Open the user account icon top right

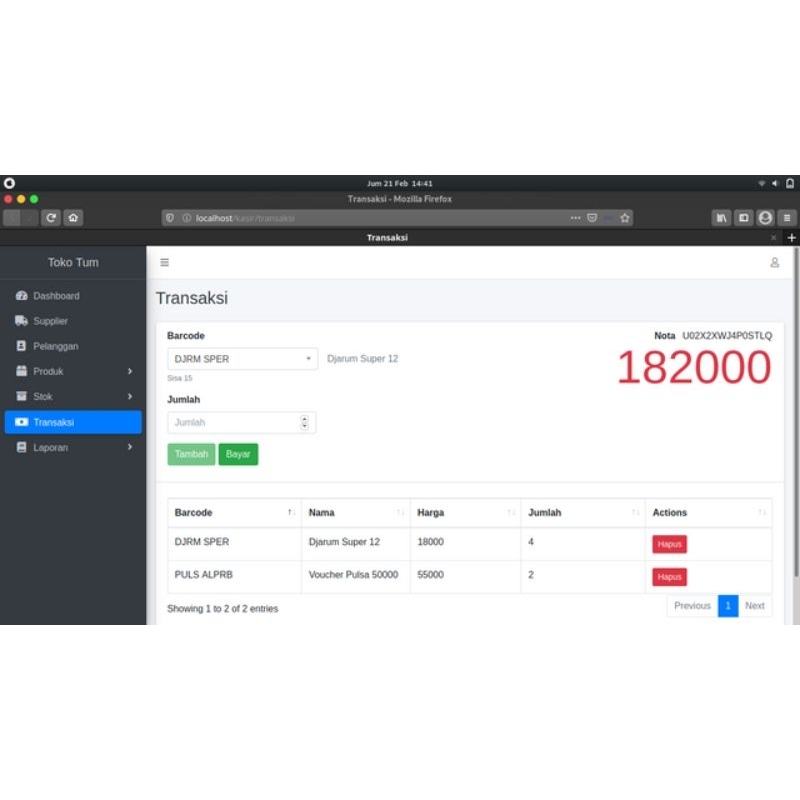click(x=774, y=262)
